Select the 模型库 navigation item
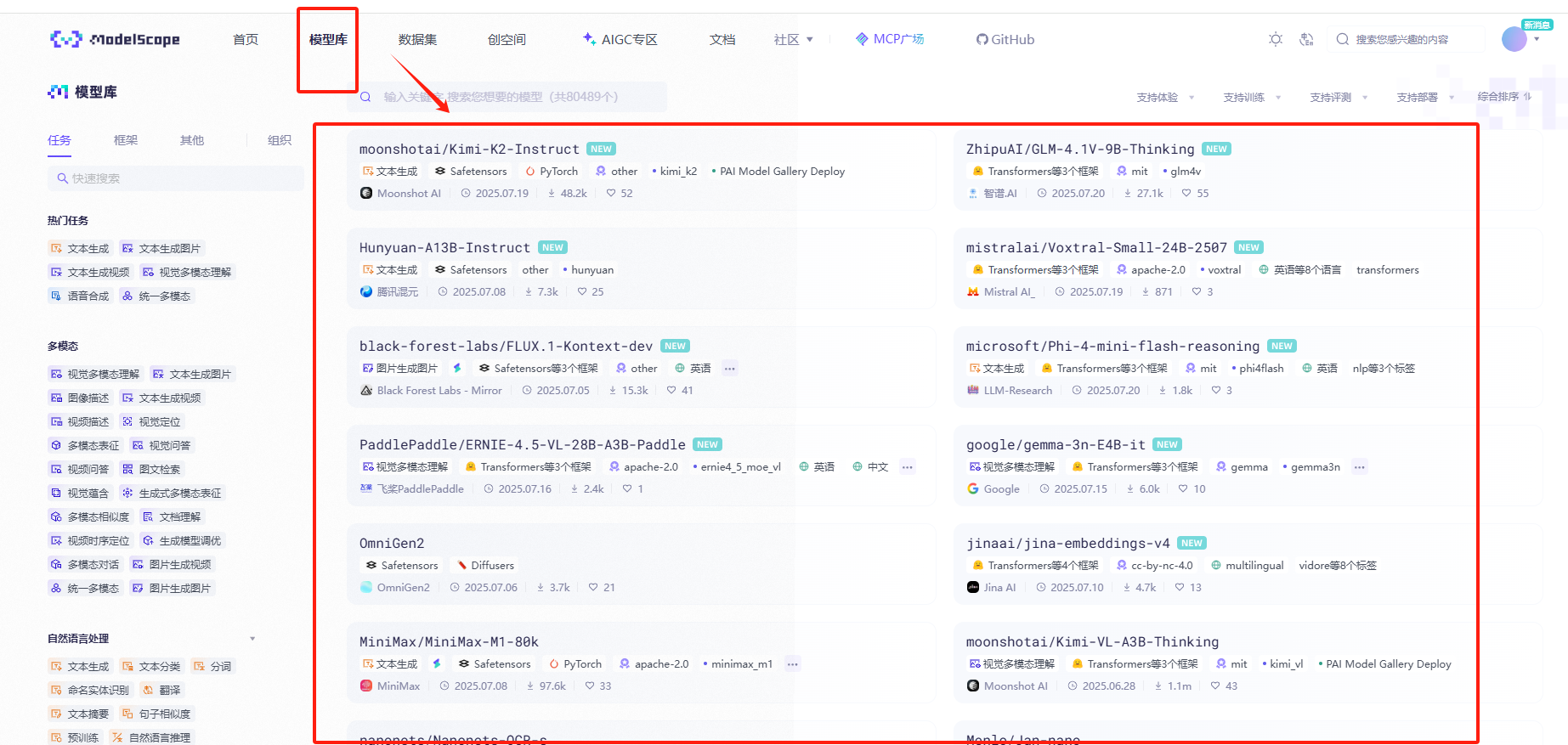 point(328,39)
